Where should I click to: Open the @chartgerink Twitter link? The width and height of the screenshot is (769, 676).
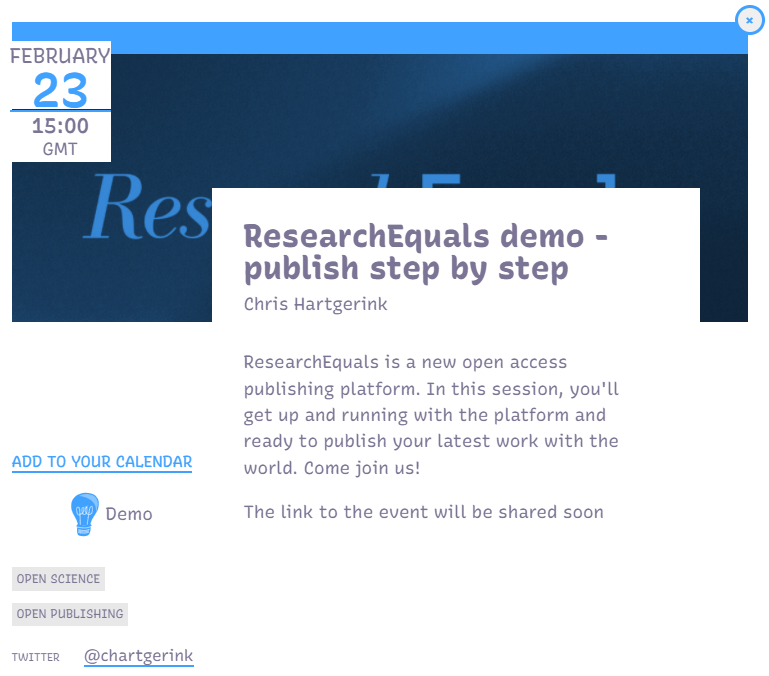pos(139,656)
